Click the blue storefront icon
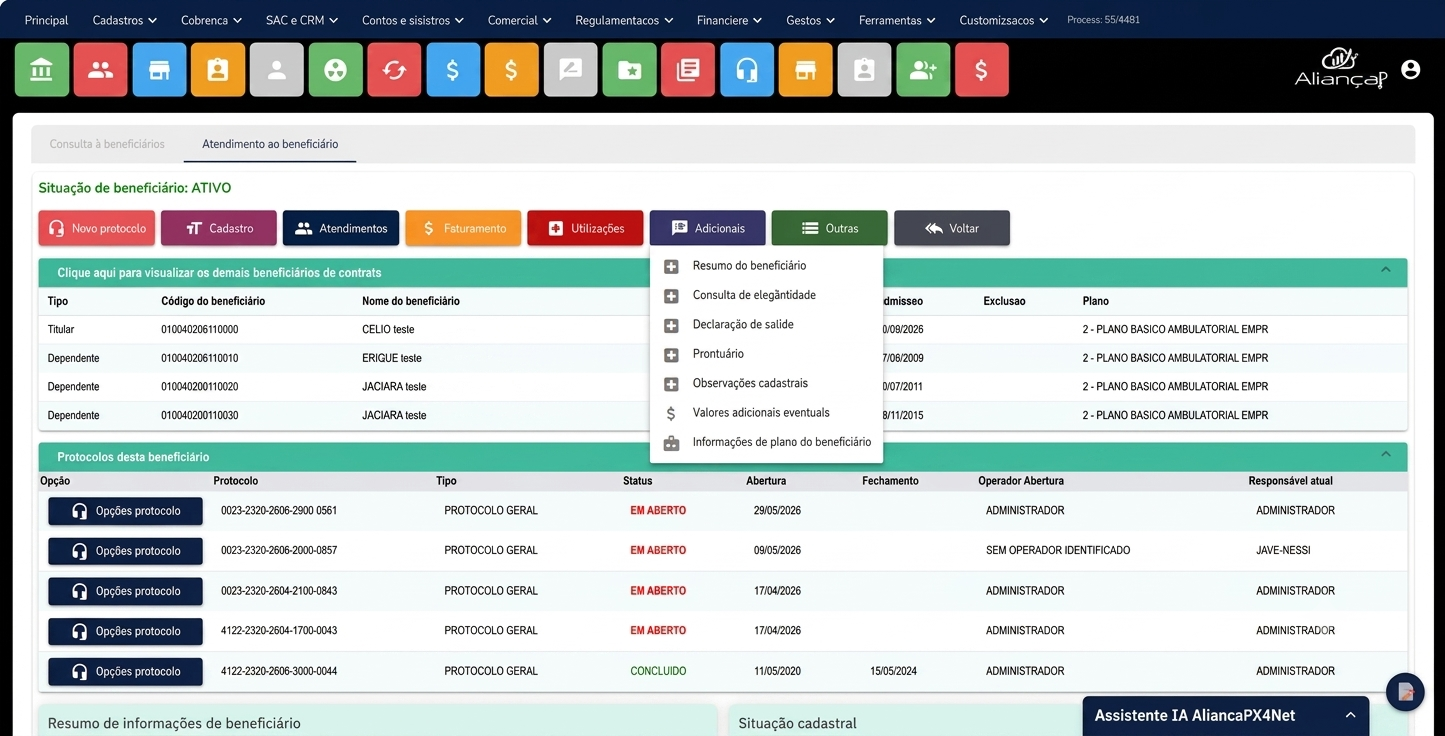 pos(159,70)
